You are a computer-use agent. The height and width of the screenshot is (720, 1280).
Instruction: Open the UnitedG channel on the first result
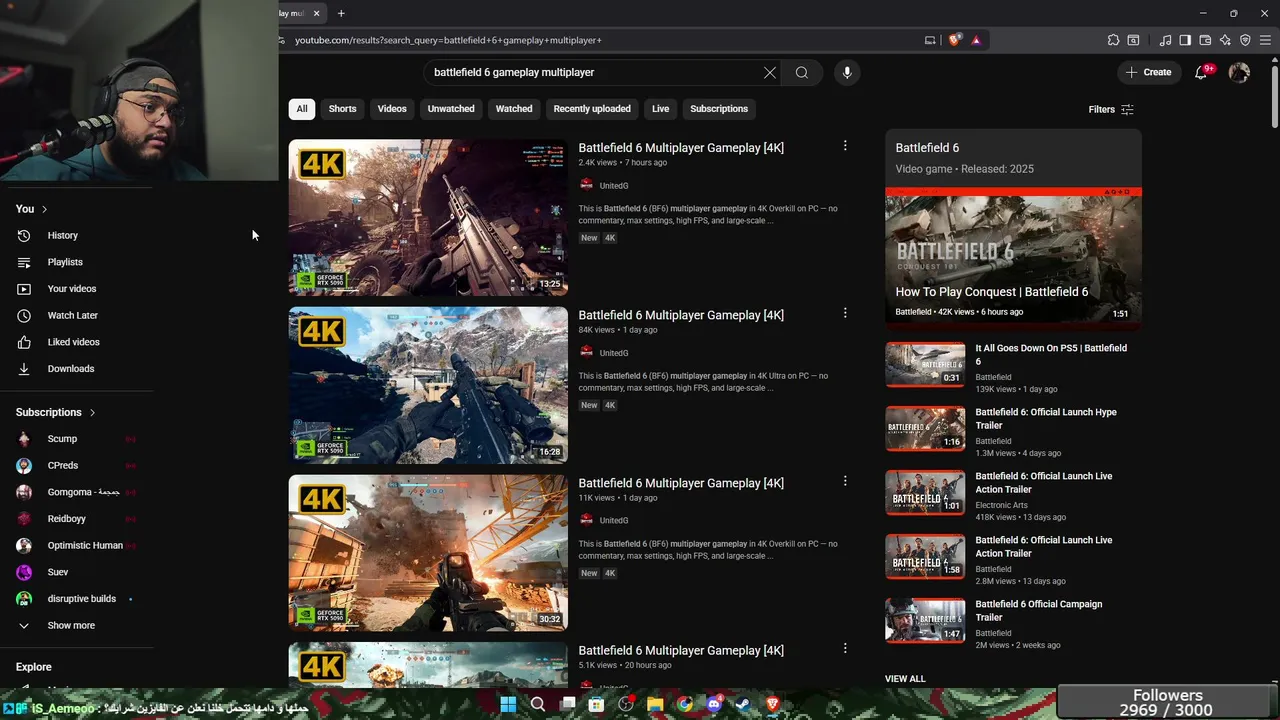(614, 186)
